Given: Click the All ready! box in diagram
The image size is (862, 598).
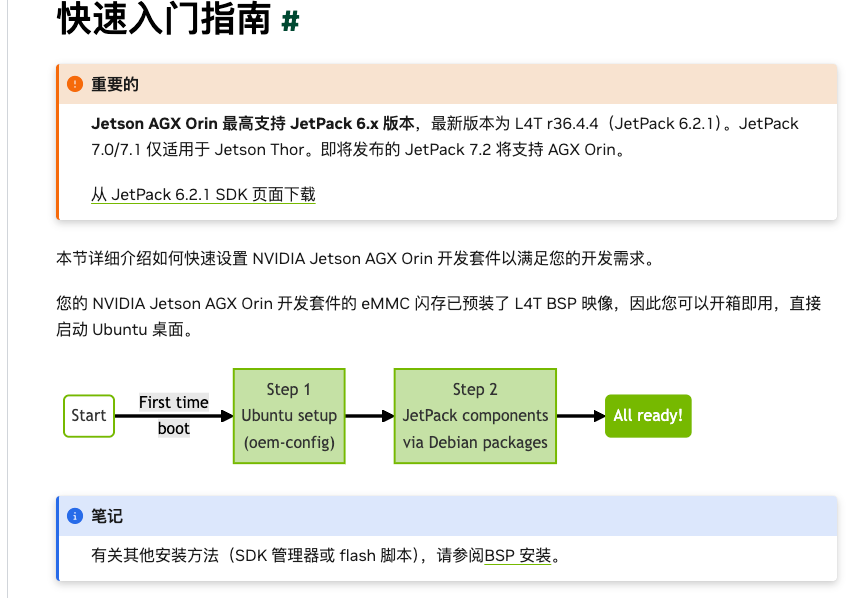Looking at the screenshot, I should click(648, 416).
